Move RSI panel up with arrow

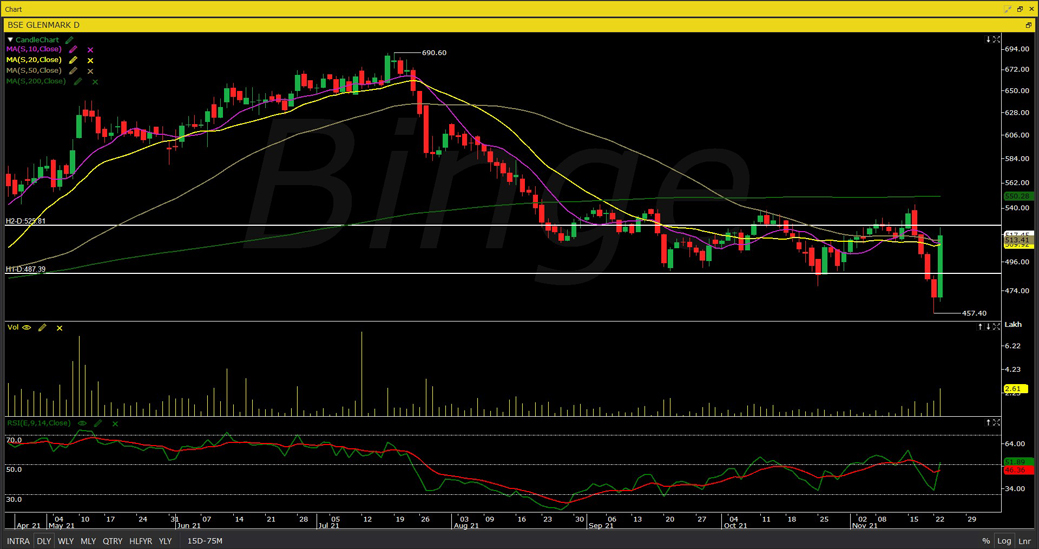click(988, 422)
